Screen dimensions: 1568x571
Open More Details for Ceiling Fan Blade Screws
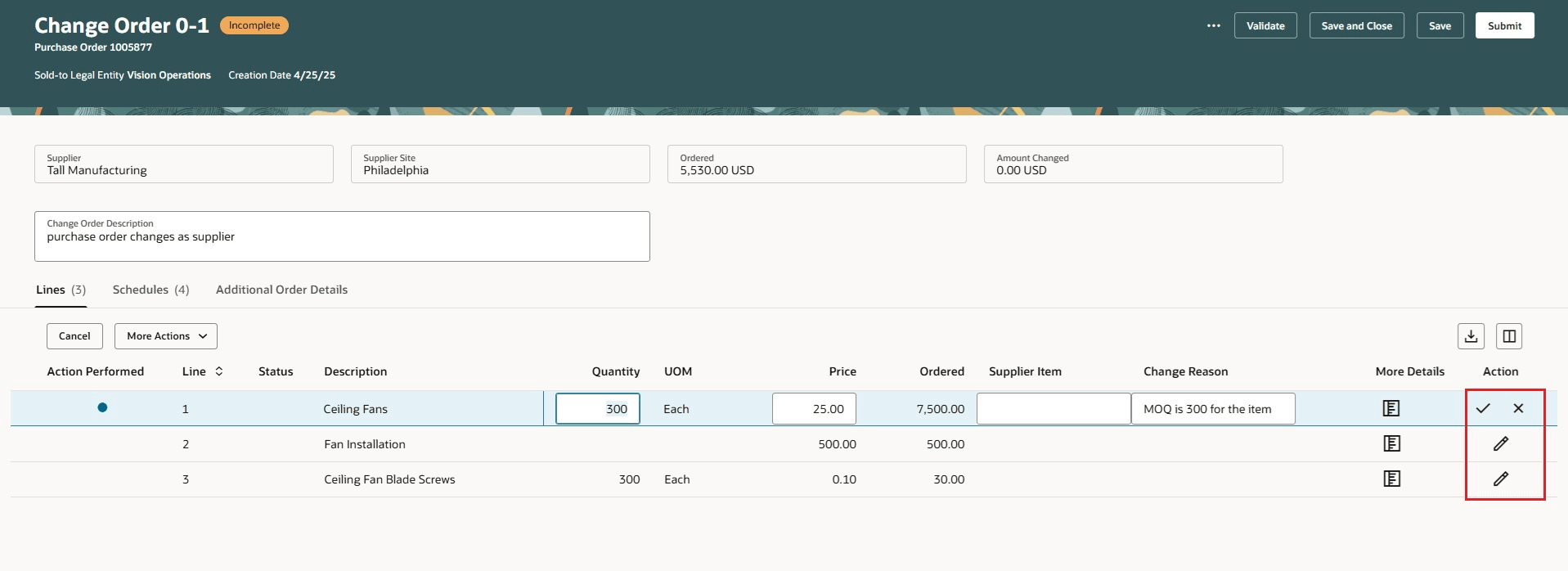(1391, 479)
